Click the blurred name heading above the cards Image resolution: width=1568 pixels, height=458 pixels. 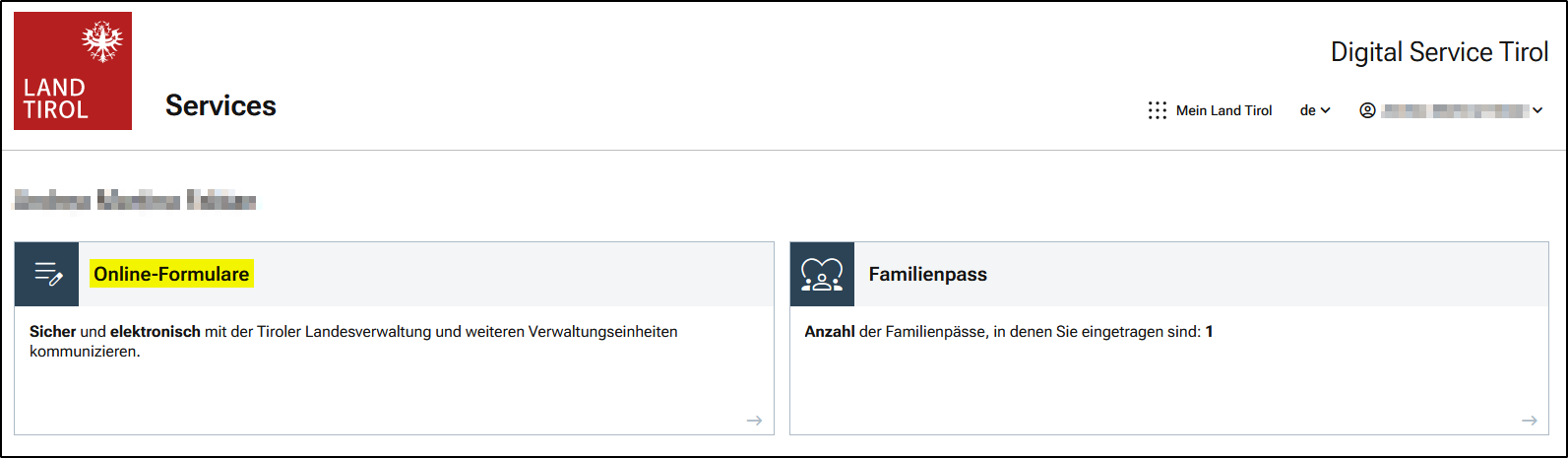coord(135,202)
